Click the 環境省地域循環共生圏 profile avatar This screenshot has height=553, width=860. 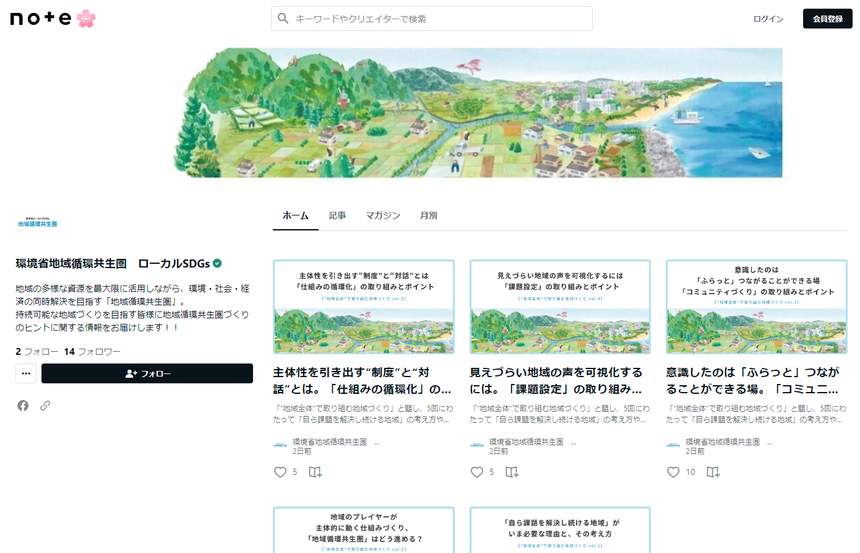37,223
